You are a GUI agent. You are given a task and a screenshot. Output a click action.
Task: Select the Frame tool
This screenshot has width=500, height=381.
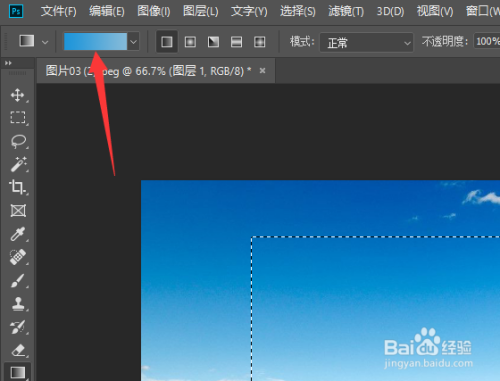click(x=18, y=211)
